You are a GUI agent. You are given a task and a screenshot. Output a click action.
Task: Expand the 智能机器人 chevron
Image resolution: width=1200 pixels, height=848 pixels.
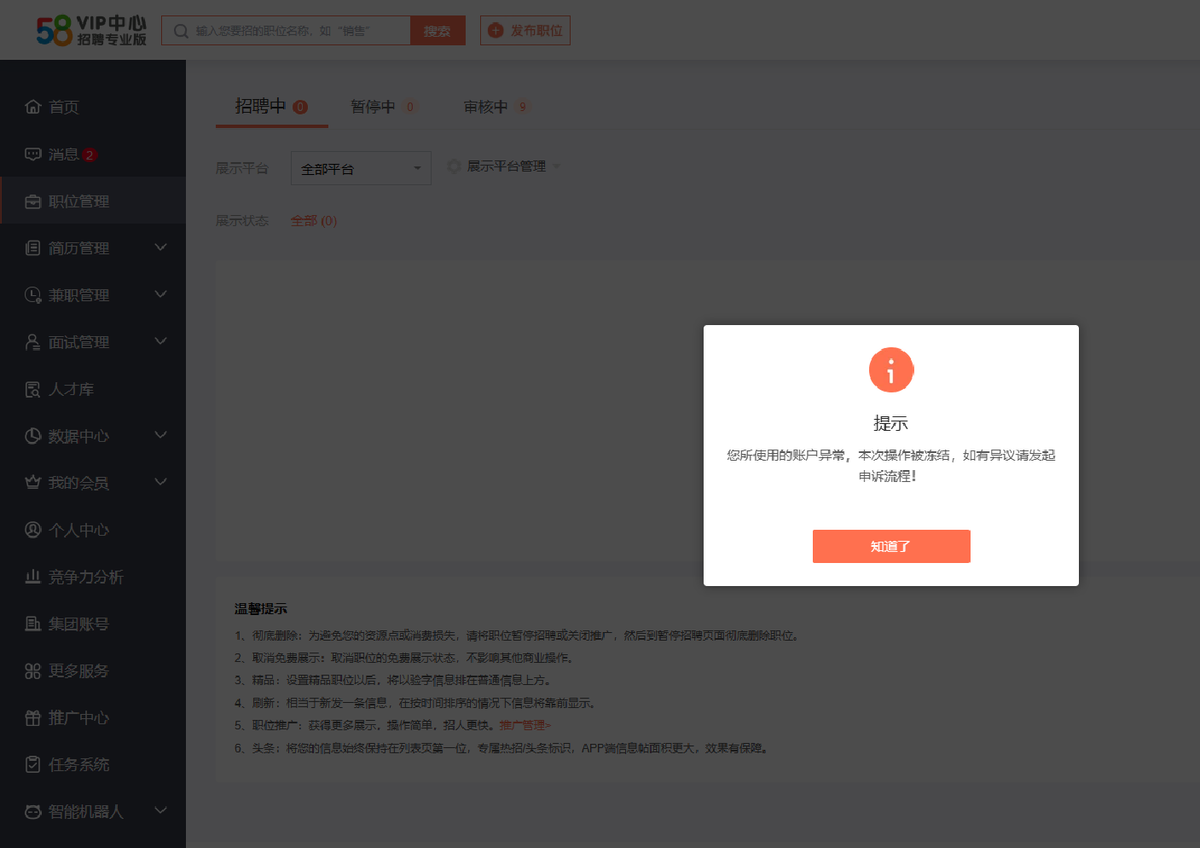tap(161, 811)
